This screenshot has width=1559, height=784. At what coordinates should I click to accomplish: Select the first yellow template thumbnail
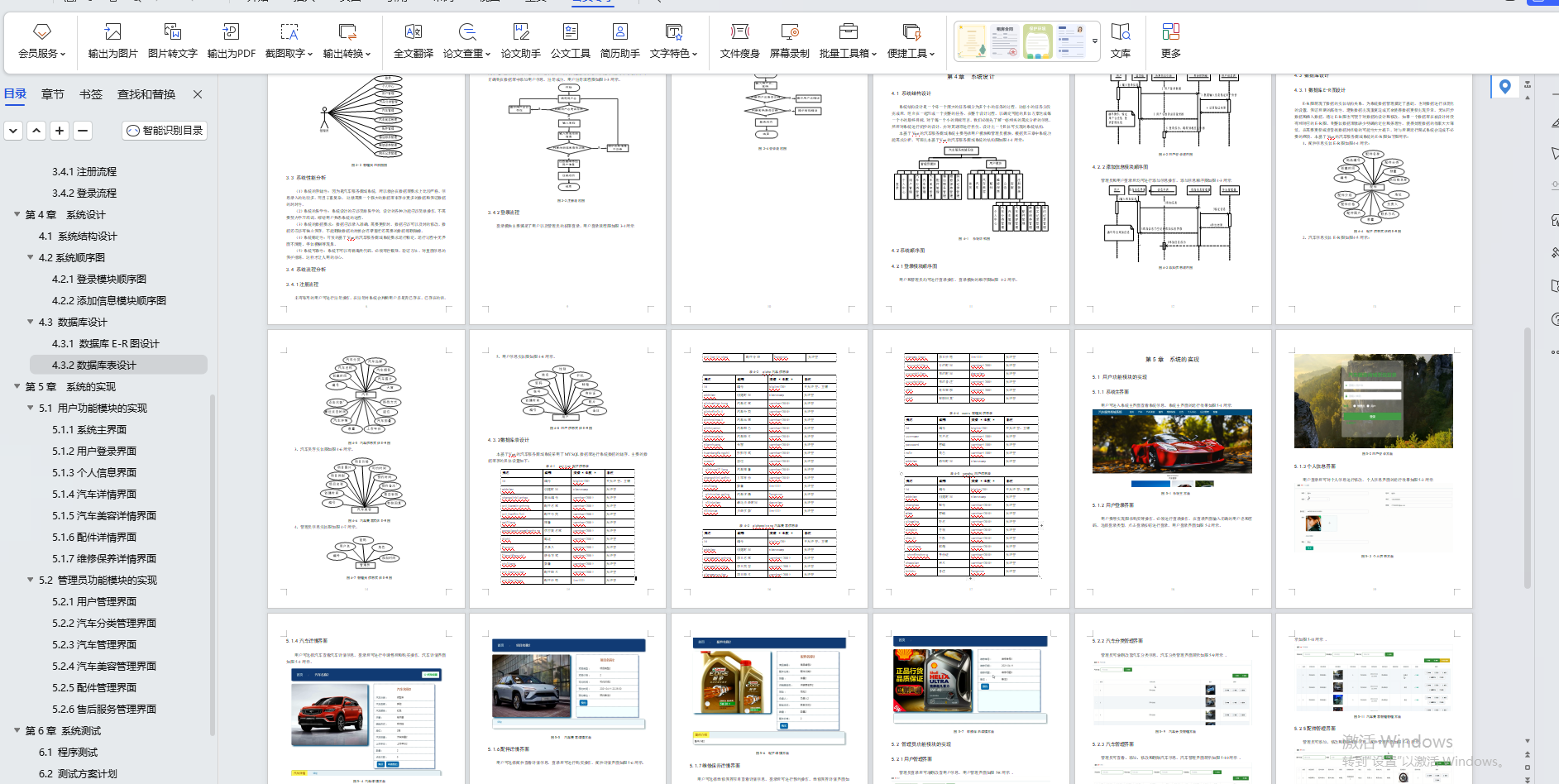[972, 41]
